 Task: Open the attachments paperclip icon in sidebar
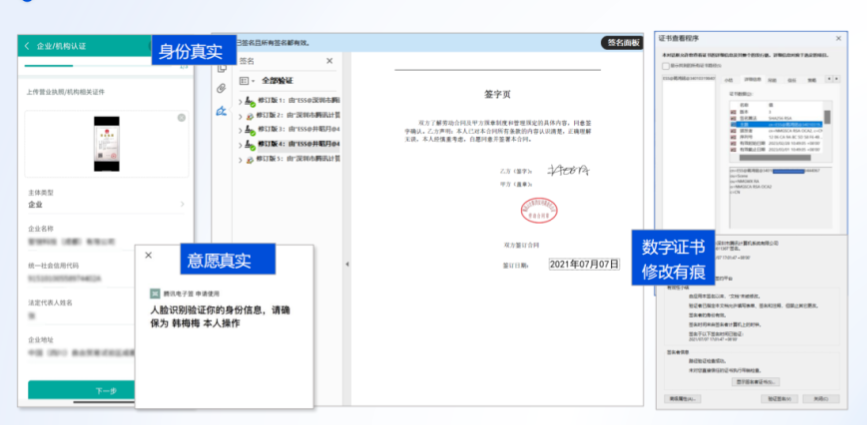(x=221, y=88)
